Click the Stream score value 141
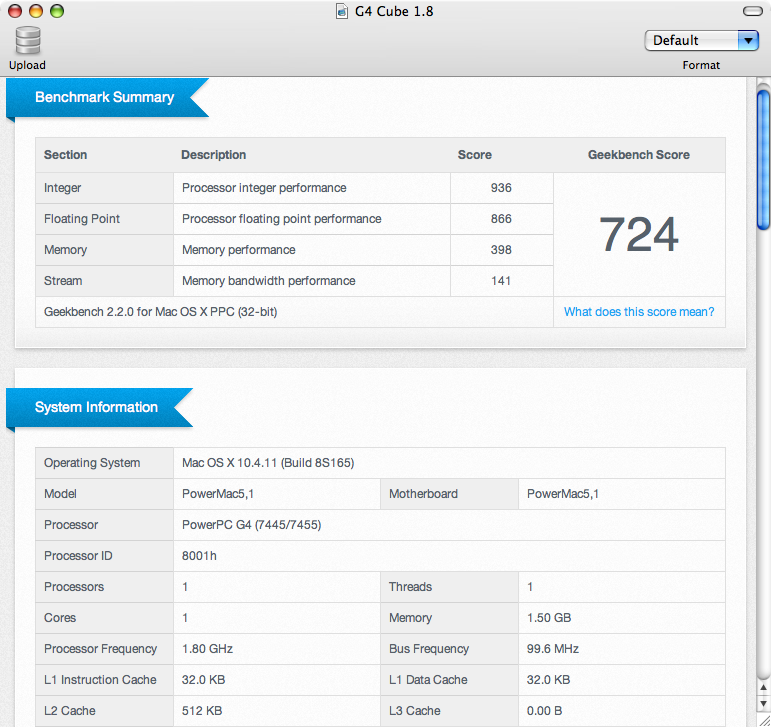 pyautogui.click(x=501, y=281)
